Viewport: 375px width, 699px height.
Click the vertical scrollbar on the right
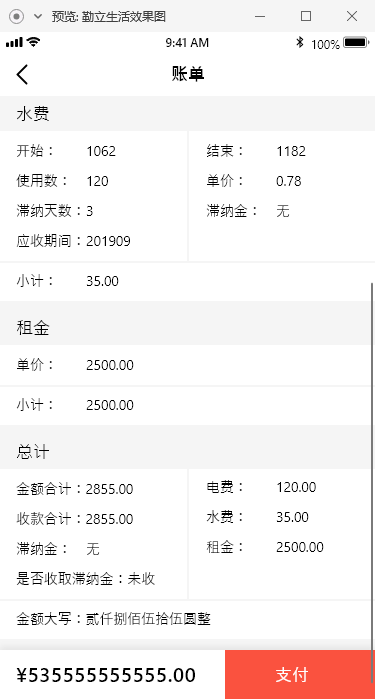coord(371,483)
